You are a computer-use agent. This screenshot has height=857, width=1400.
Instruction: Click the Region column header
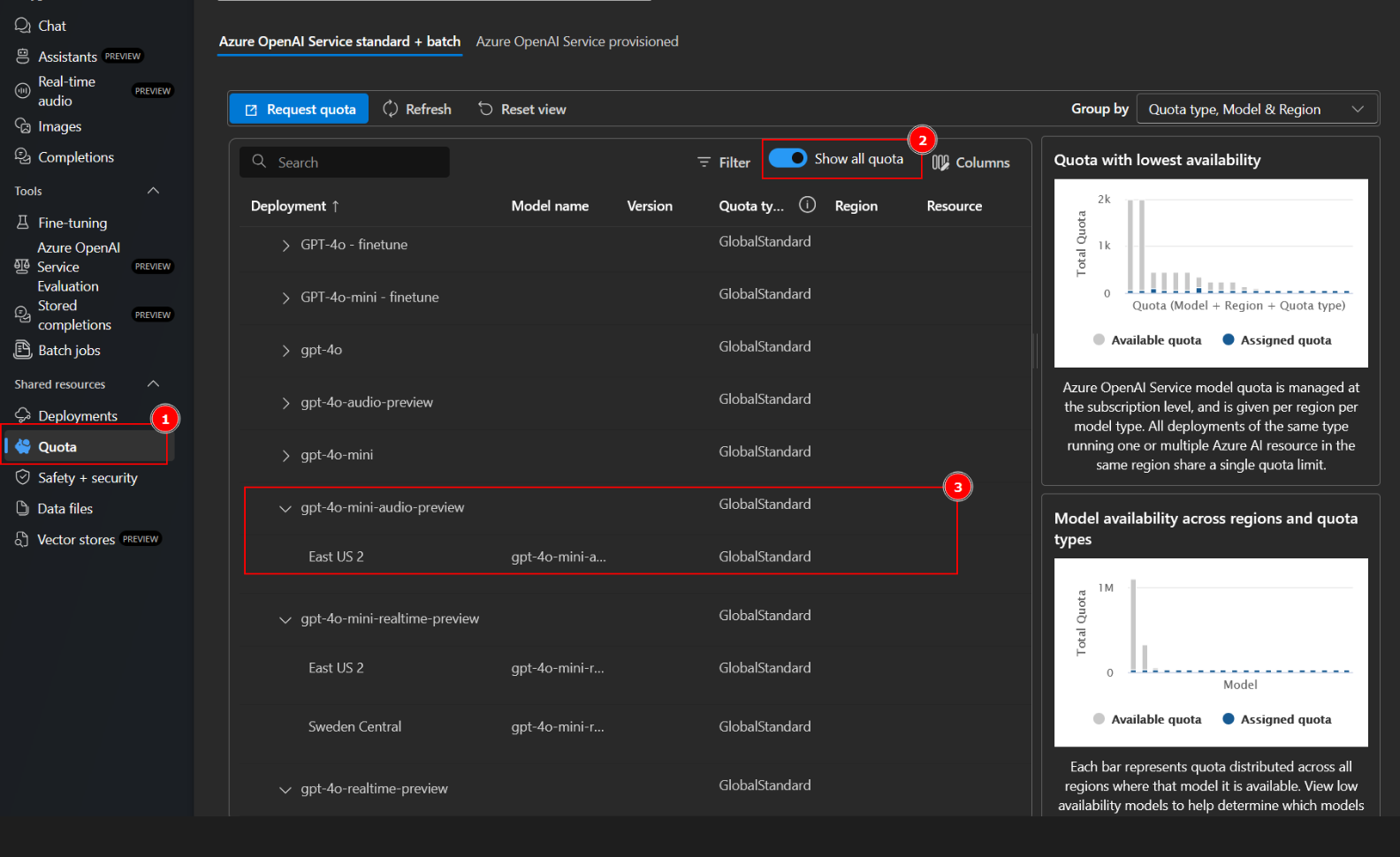click(856, 206)
